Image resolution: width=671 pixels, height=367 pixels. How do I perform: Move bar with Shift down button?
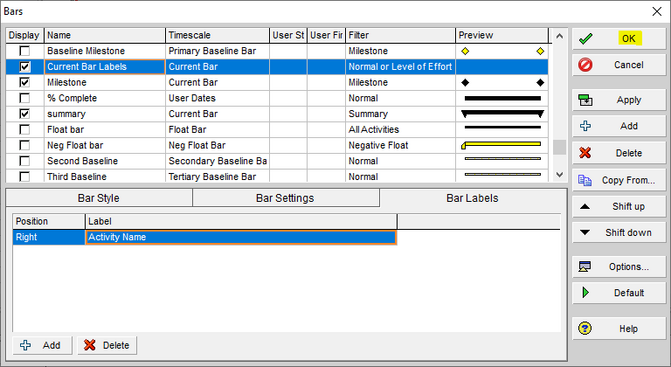619,233
